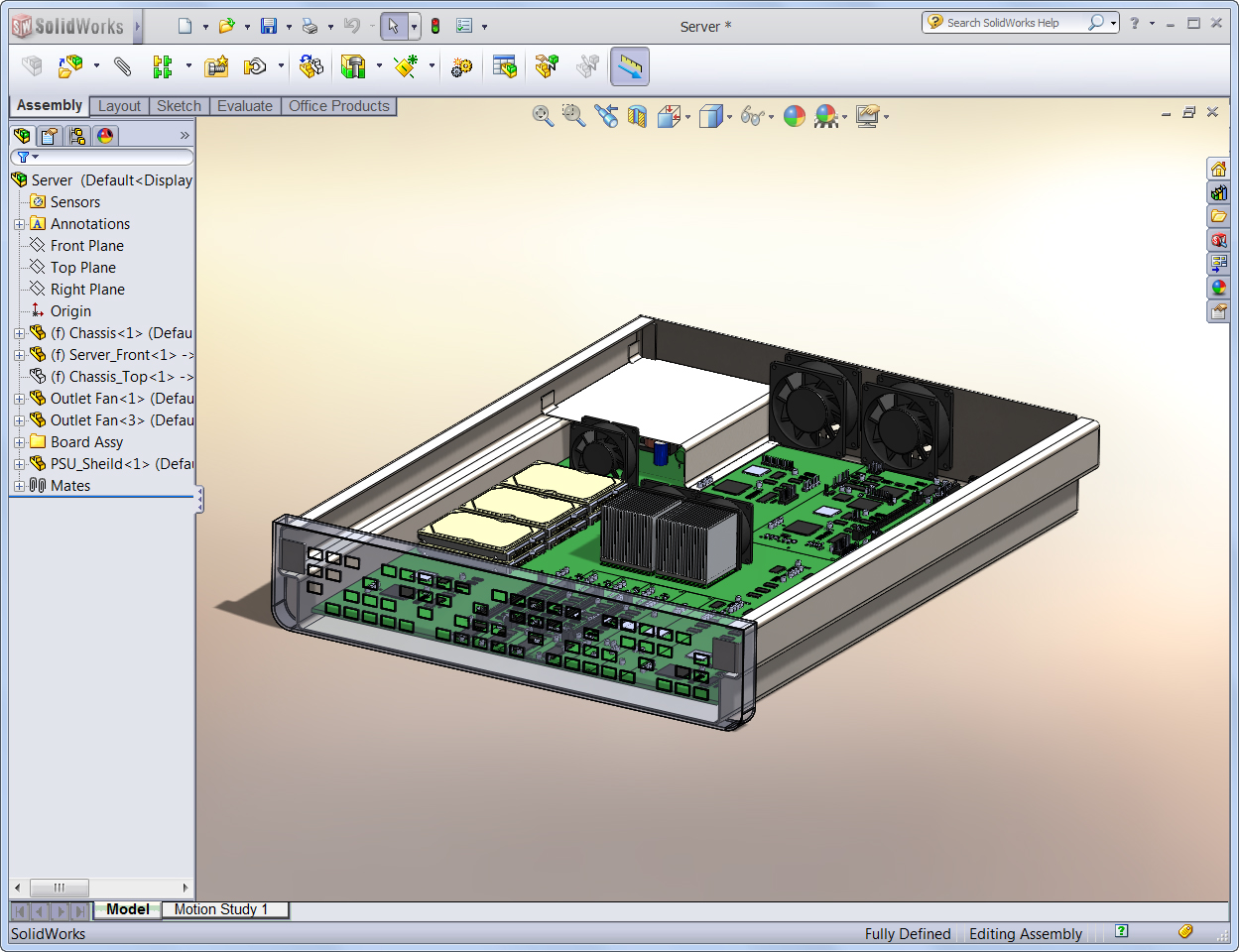The image size is (1239, 952).
Task: Switch to the Evaluate tab
Action: [x=244, y=106]
